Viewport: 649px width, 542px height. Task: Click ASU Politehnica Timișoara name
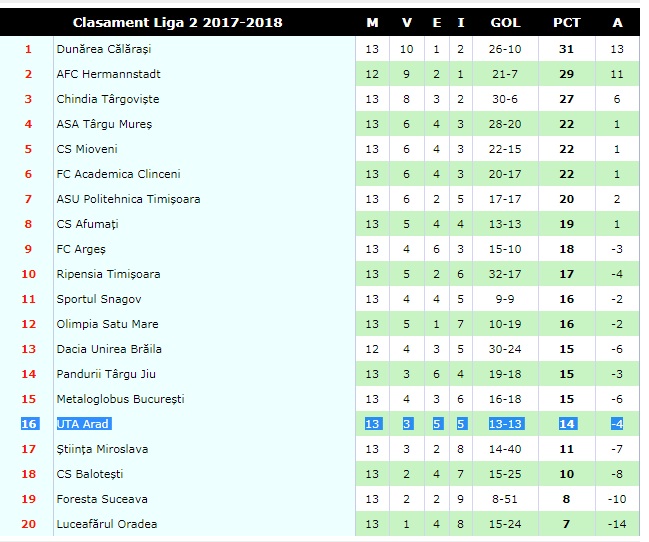pos(128,199)
